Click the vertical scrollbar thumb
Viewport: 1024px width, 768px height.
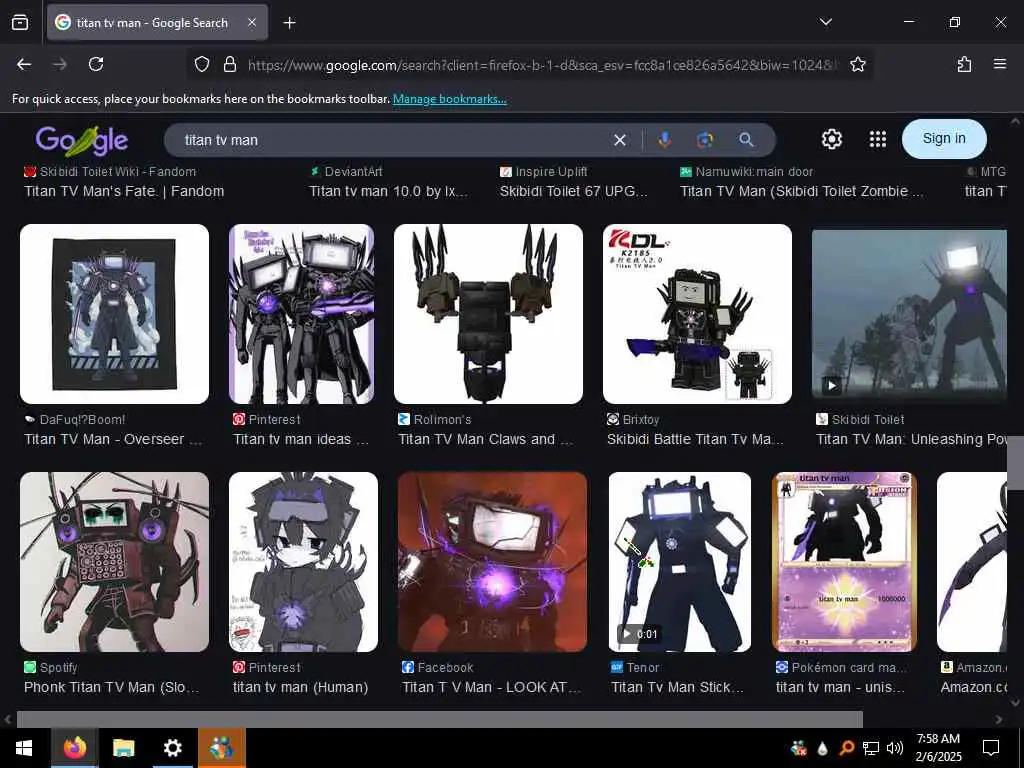(x=1015, y=462)
